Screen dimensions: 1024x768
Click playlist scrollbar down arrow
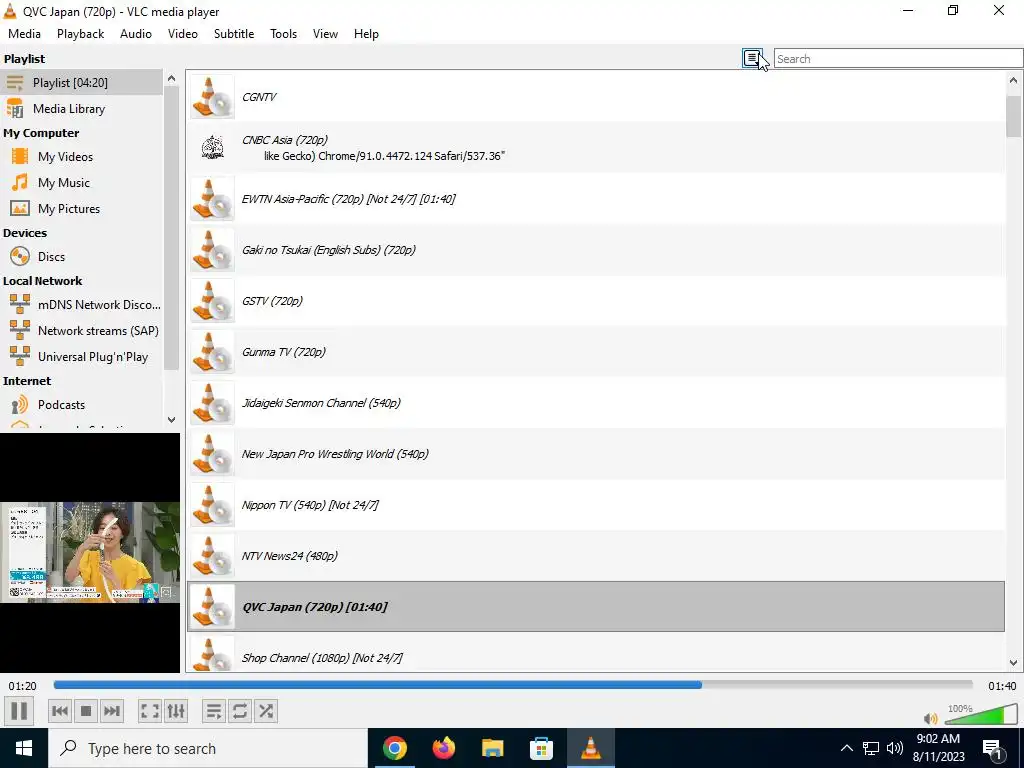coord(1013,663)
